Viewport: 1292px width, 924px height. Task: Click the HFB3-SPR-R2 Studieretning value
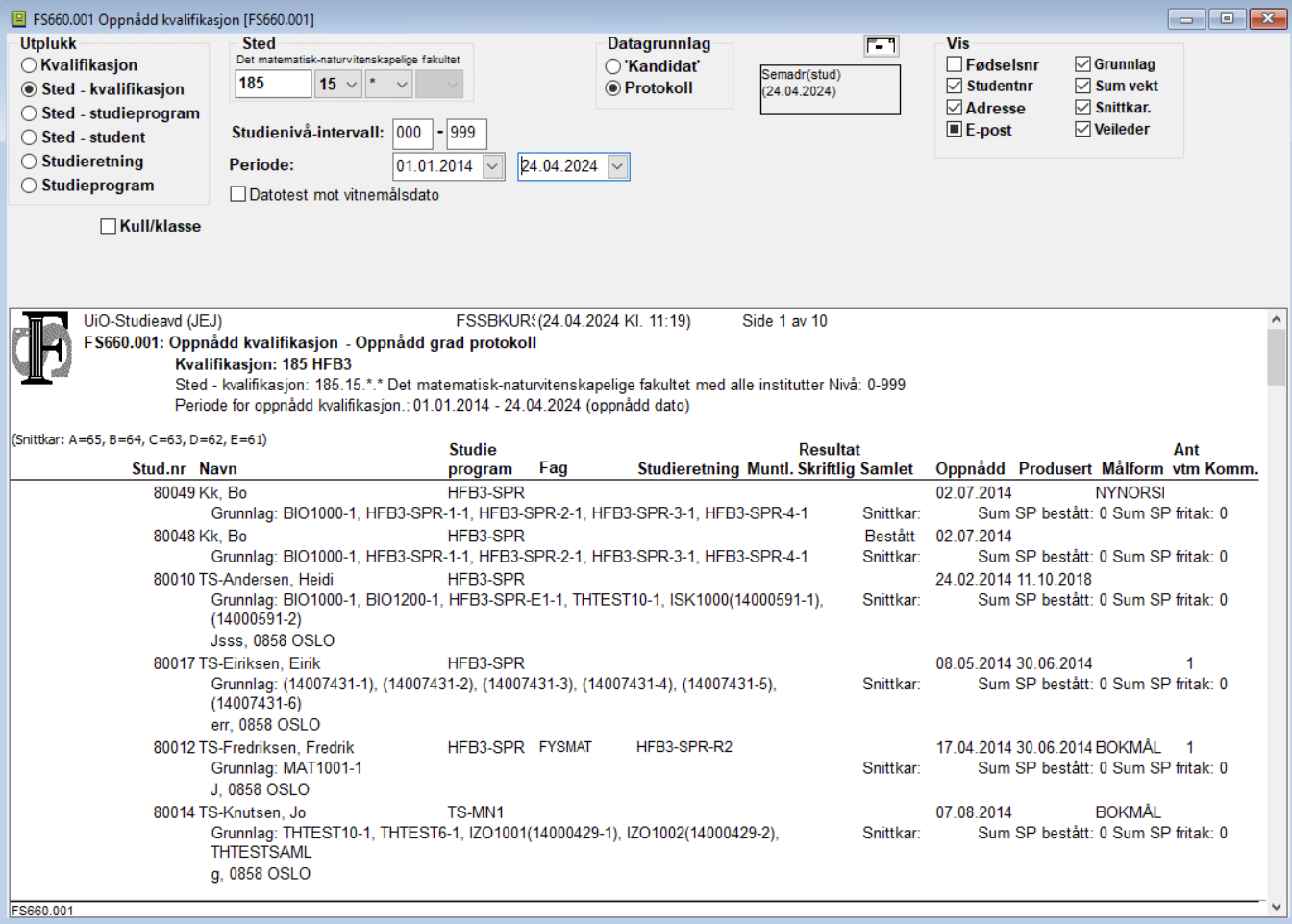[684, 747]
